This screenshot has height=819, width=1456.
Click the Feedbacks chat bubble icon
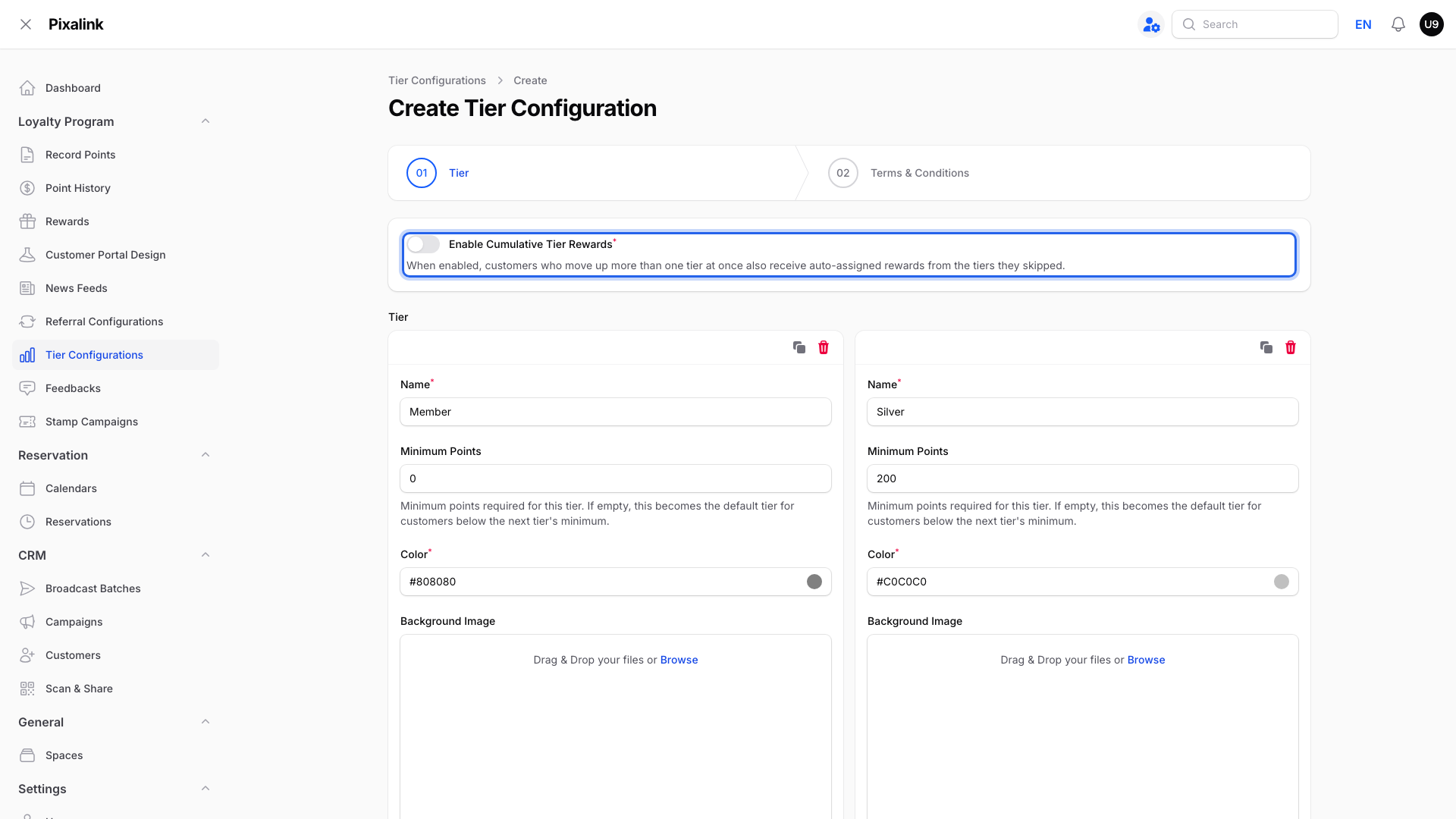click(x=27, y=388)
